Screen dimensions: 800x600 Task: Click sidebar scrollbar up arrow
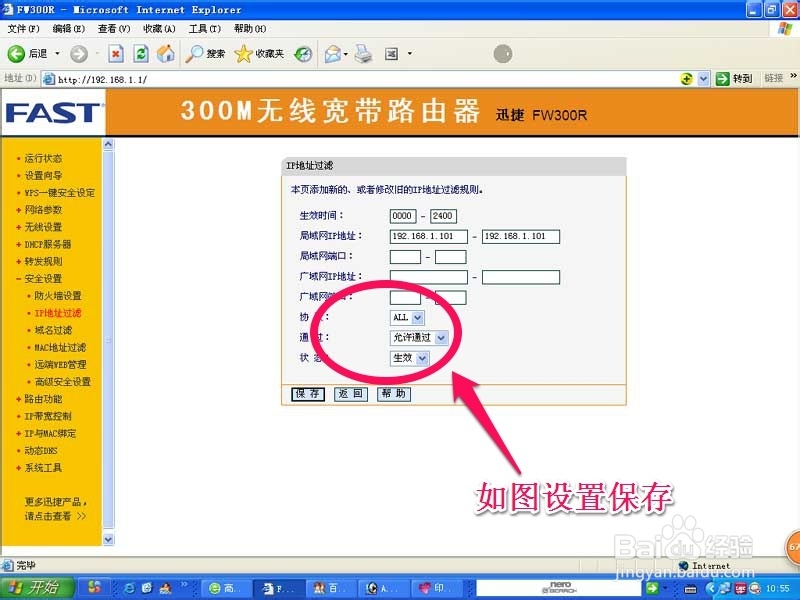point(108,144)
